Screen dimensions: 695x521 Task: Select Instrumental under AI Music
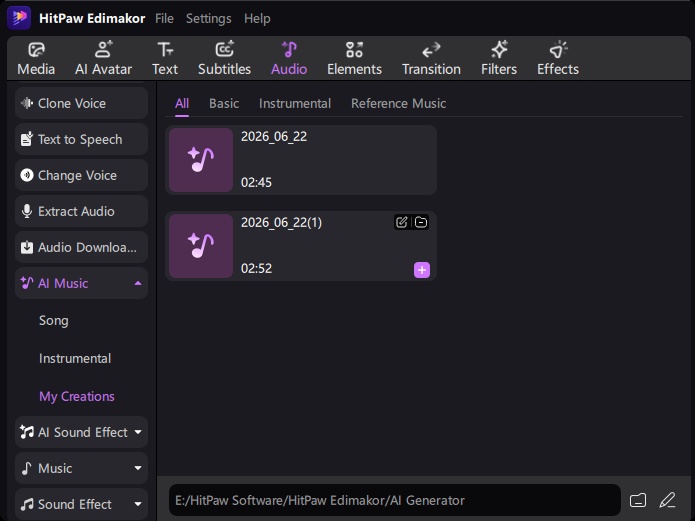tap(75, 358)
